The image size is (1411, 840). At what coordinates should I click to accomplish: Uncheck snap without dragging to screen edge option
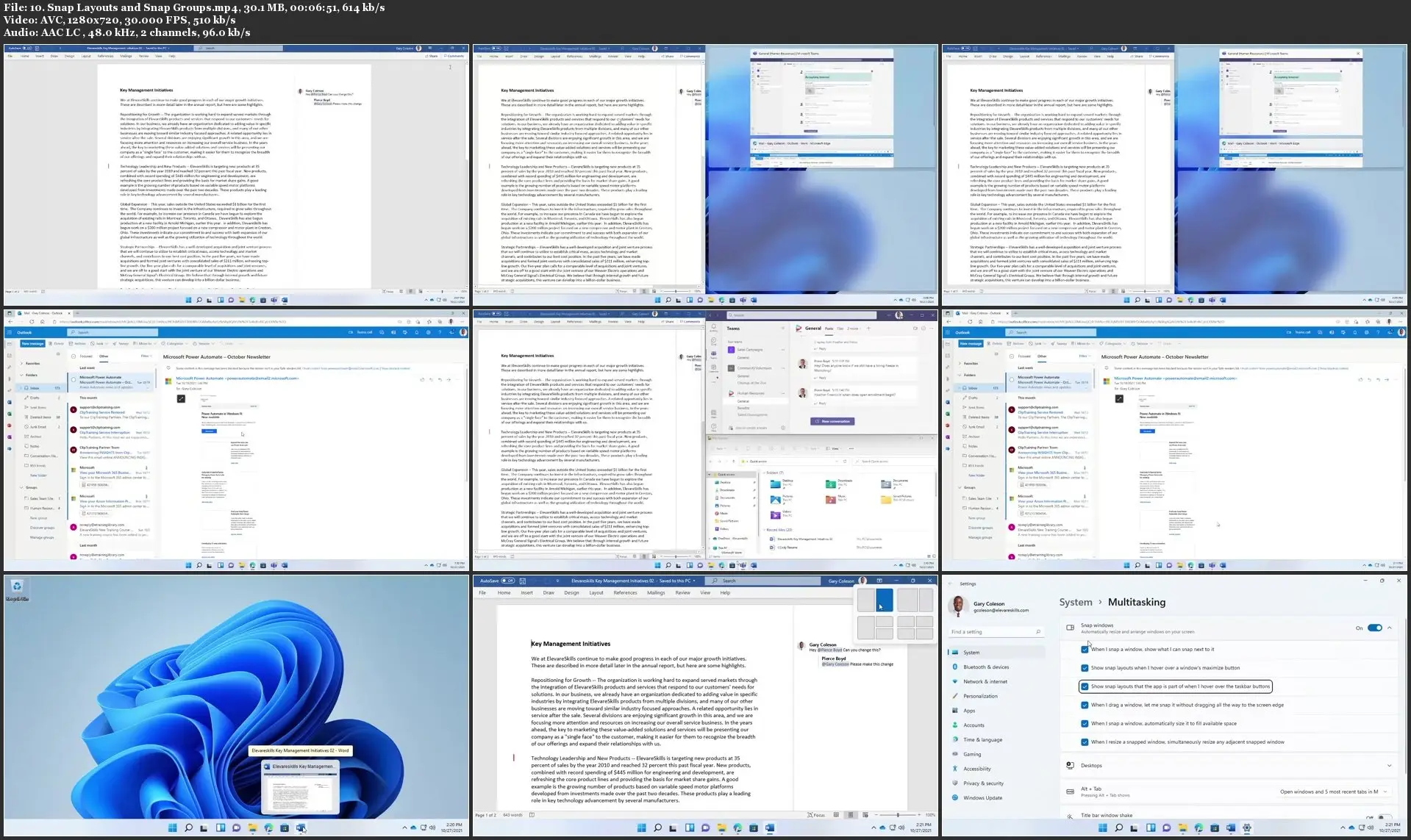coord(1085,705)
